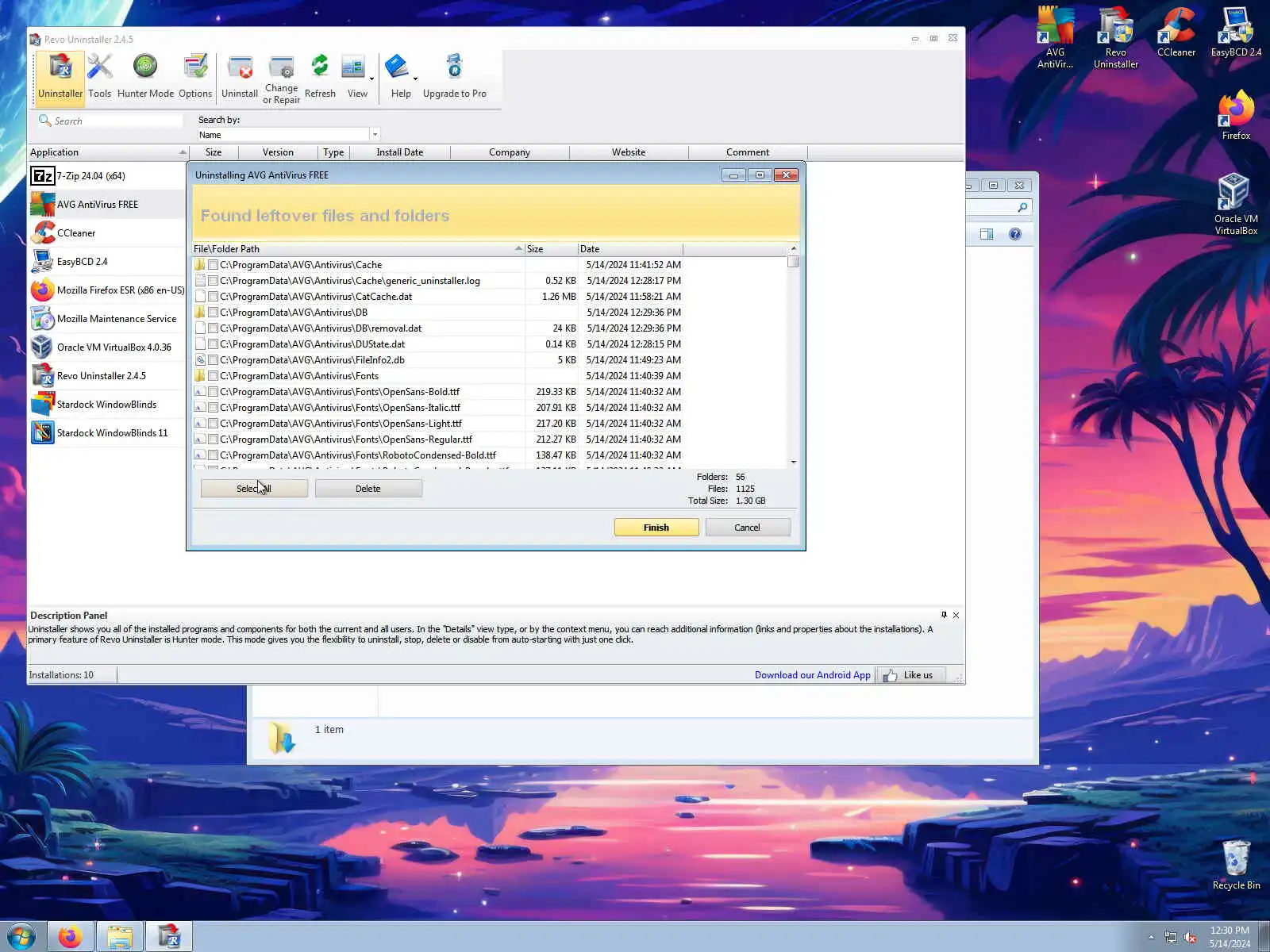Check the OpenSans-Bold.ttf checkbox
The width and height of the screenshot is (1270, 952).
click(213, 392)
